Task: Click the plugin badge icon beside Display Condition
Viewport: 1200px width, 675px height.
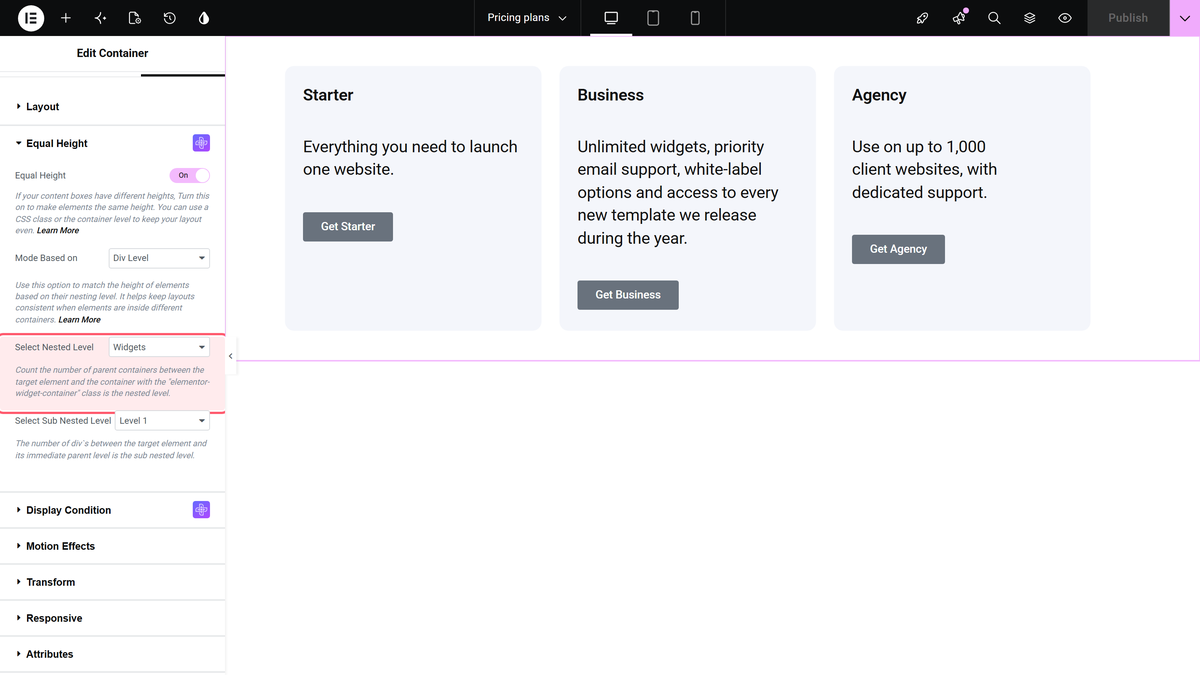Action: (x=201, y=510)
